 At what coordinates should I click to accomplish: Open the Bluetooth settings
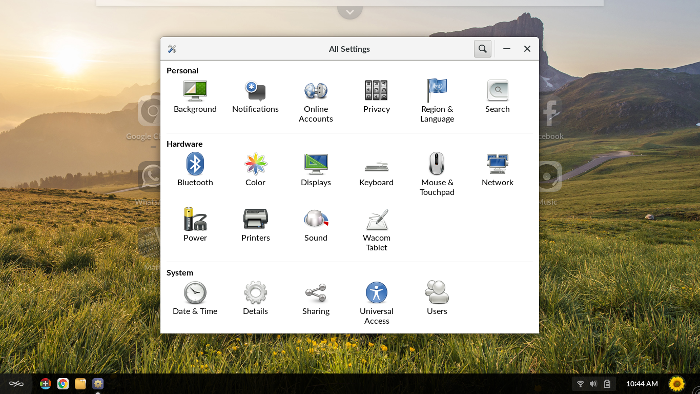(195, 170)
